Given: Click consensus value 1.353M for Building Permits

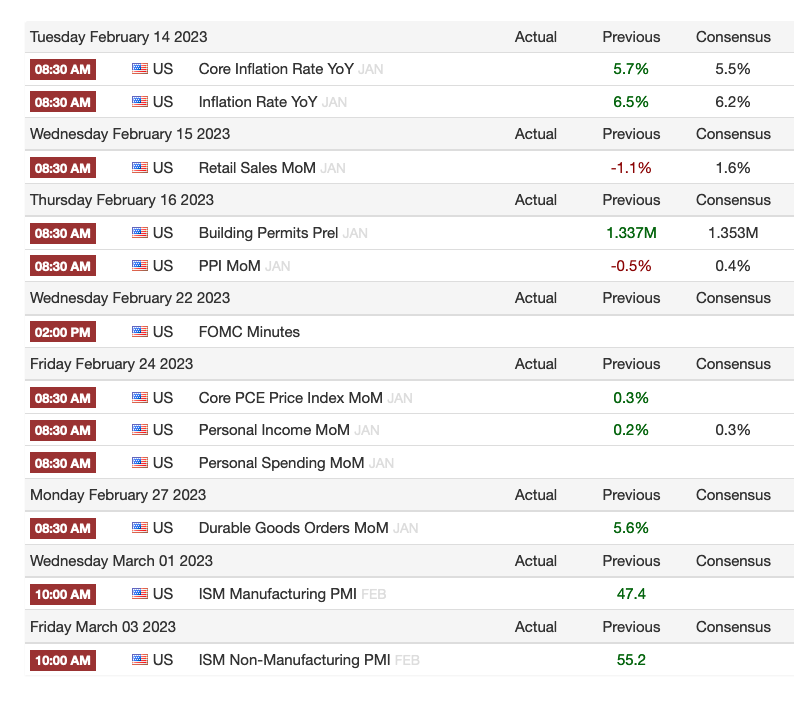Looking at the screenshot, I should (x=733, y=233).
